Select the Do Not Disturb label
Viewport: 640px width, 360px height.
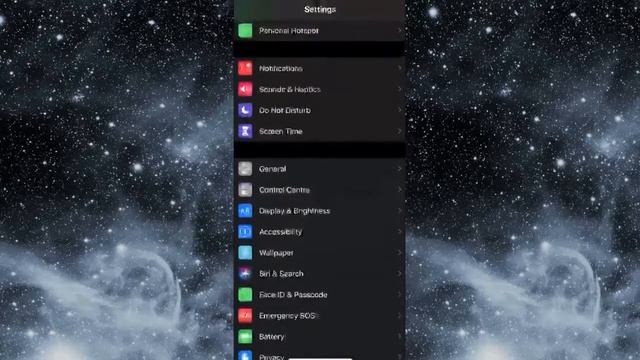(x=285, y=110)
